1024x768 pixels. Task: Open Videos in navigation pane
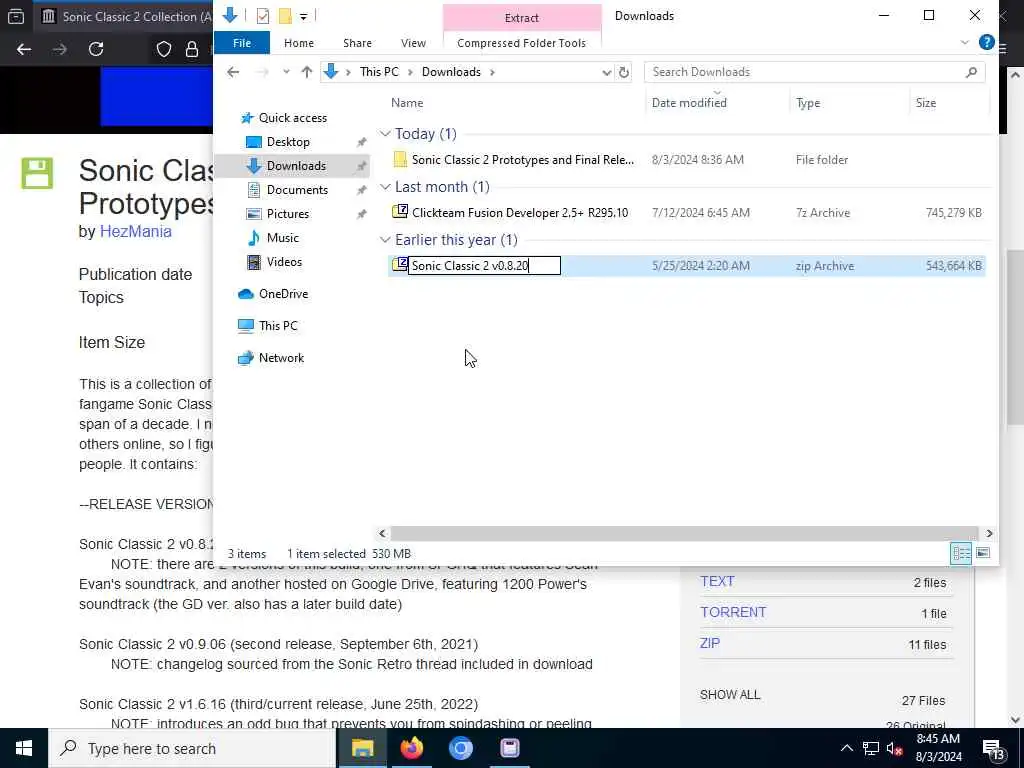click(x=284, y=262)
